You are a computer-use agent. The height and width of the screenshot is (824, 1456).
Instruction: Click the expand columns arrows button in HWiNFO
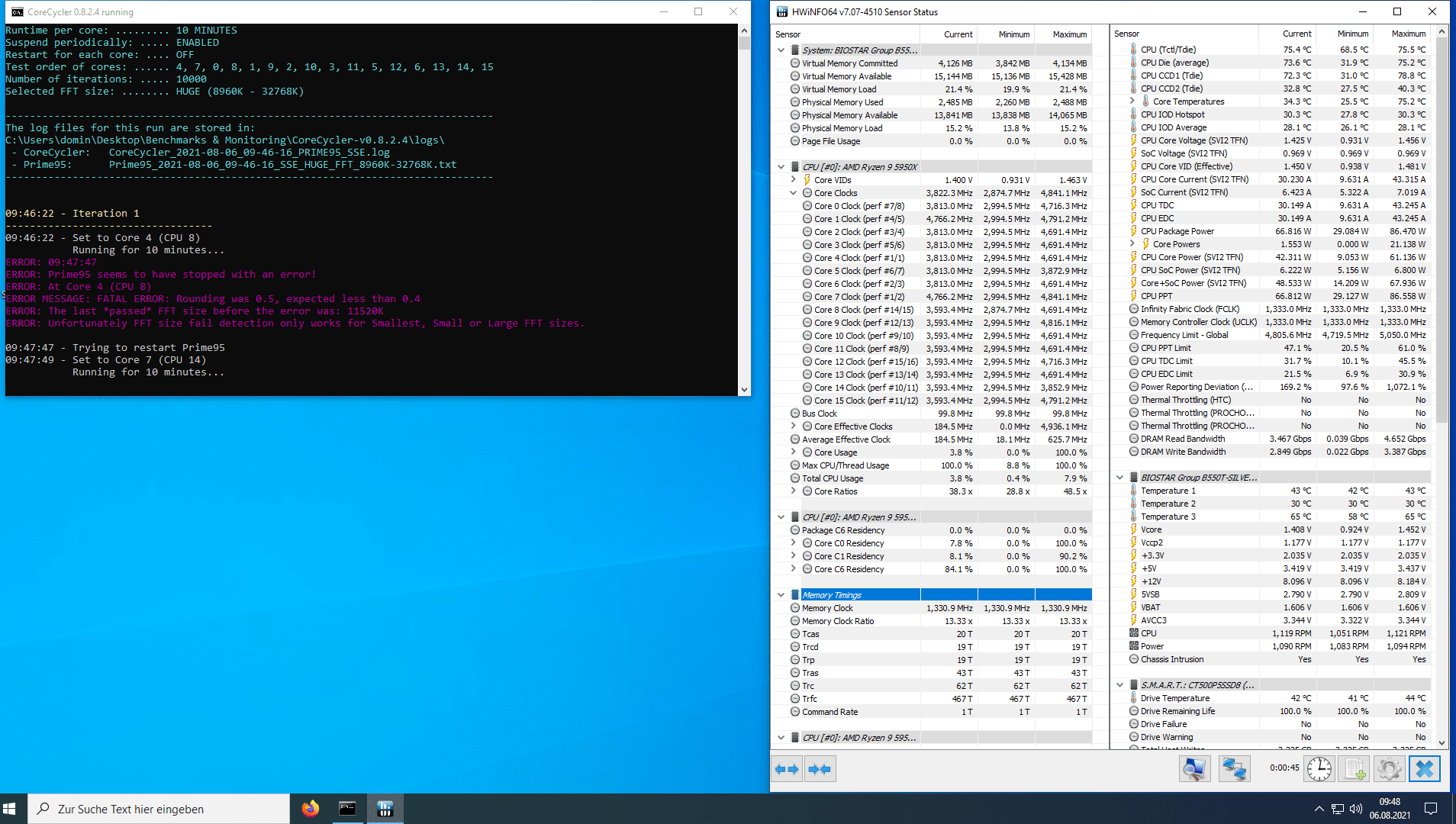tap(787, 769)
